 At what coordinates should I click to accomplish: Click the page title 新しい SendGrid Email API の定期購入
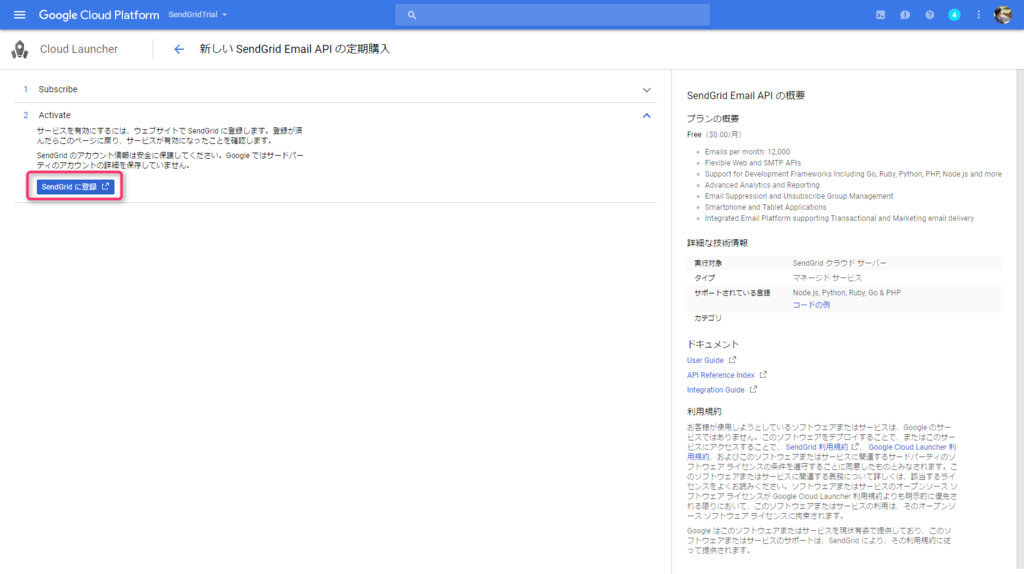[x=295, y=49]
